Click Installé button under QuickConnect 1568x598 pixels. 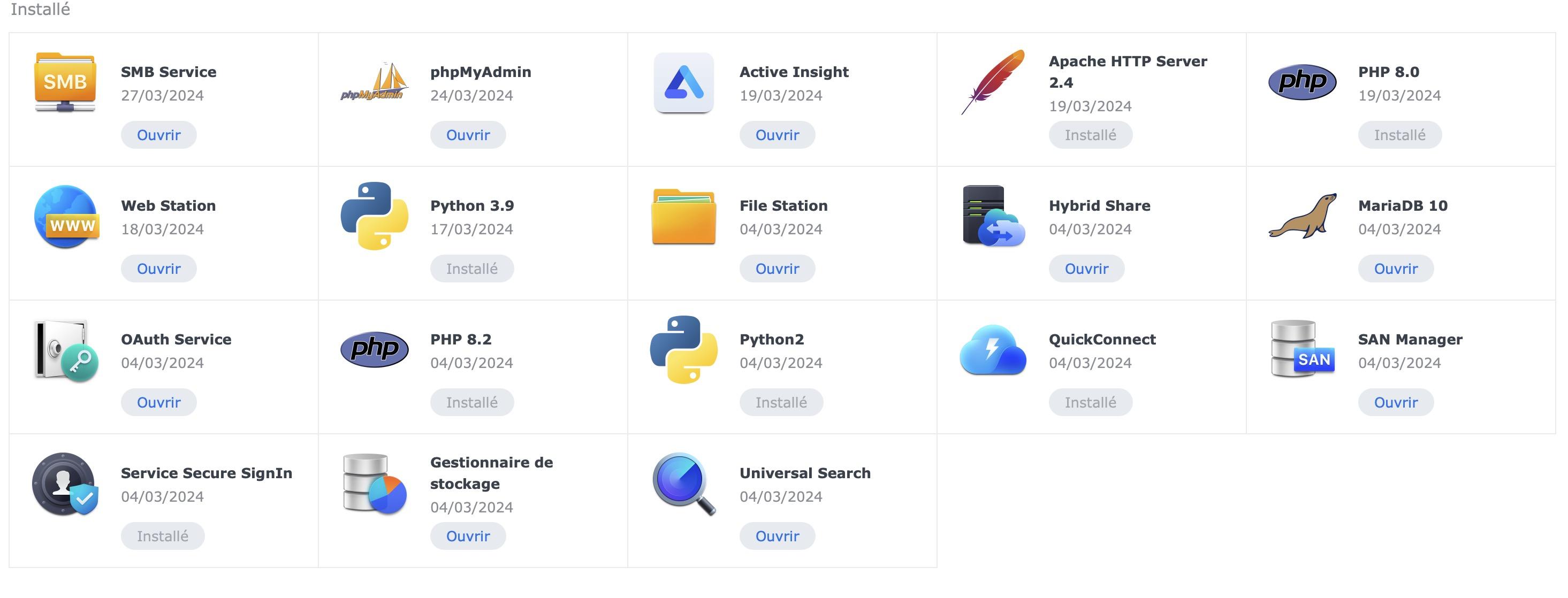(1090, 403)
